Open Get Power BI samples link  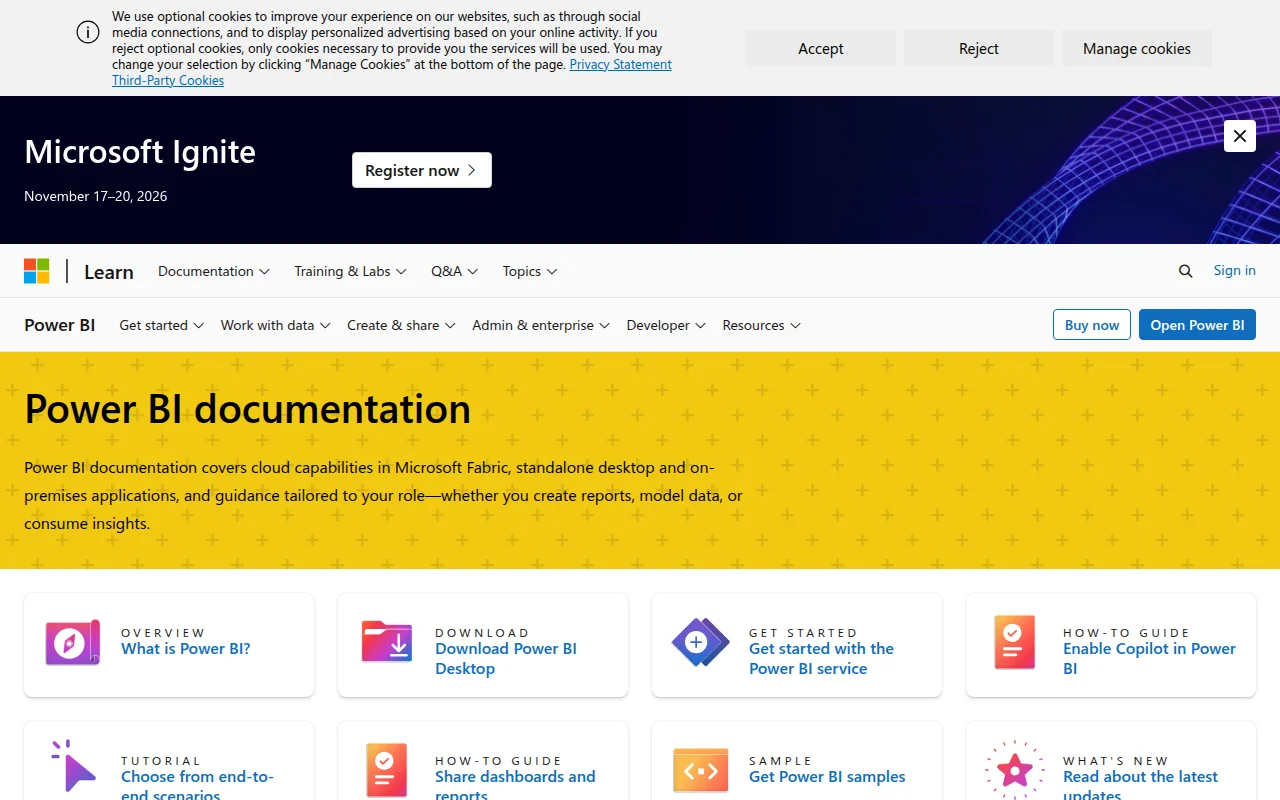pyautogui.click(x=827, y=776)
